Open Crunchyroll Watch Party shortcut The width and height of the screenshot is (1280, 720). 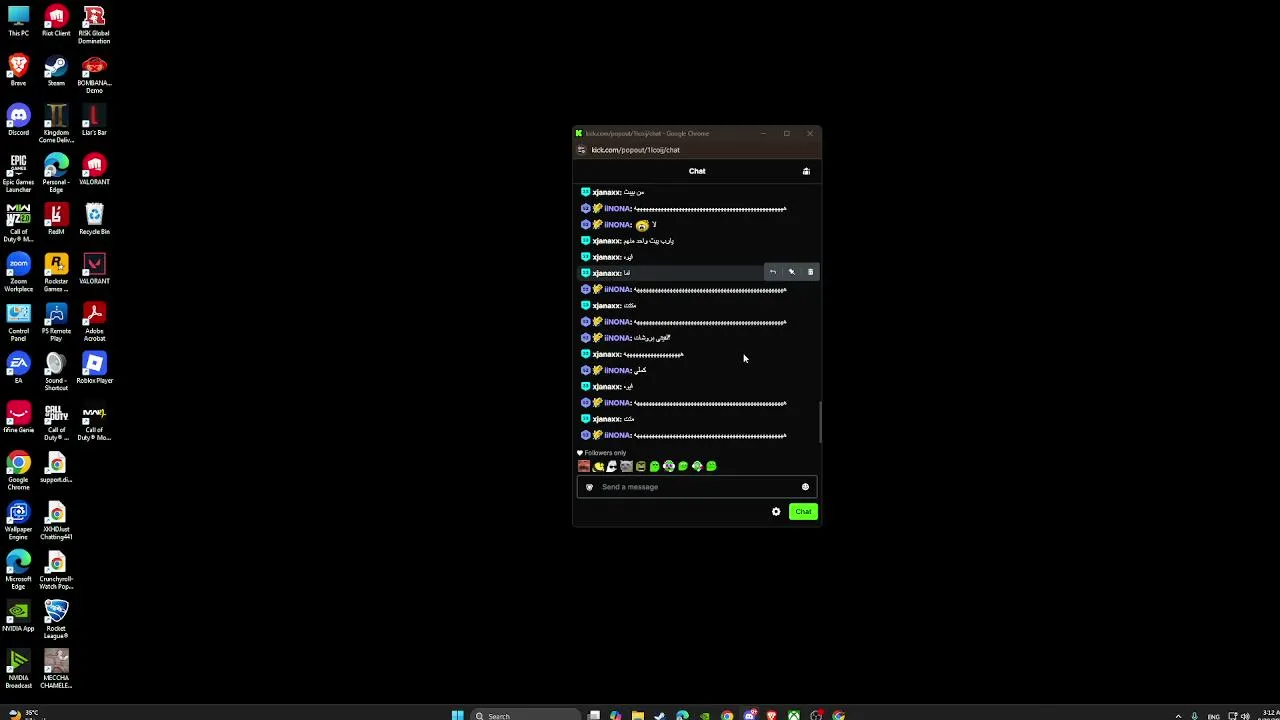(x=56, y=570)
